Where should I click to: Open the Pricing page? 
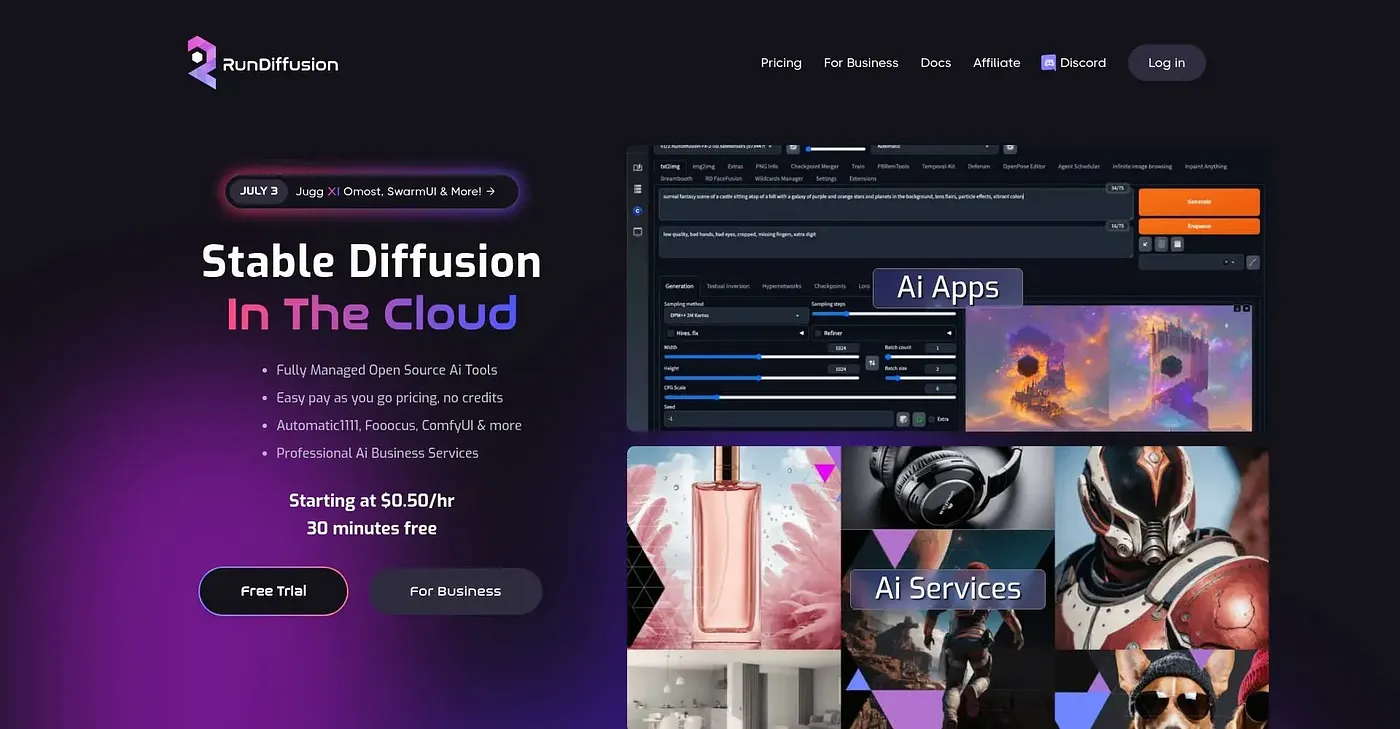781,63
